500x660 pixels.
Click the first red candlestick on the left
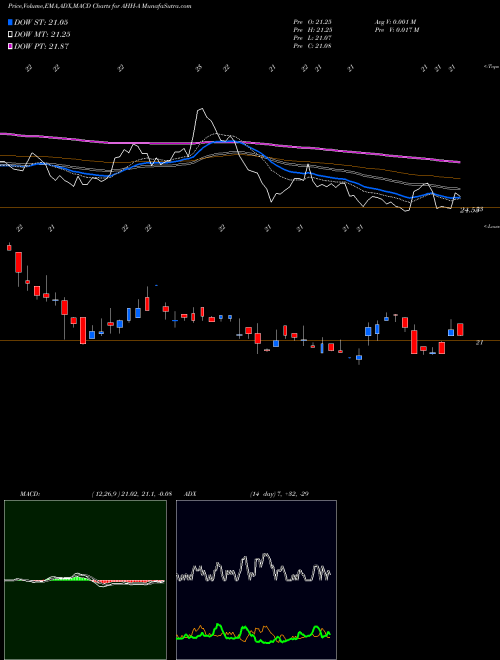9,247
